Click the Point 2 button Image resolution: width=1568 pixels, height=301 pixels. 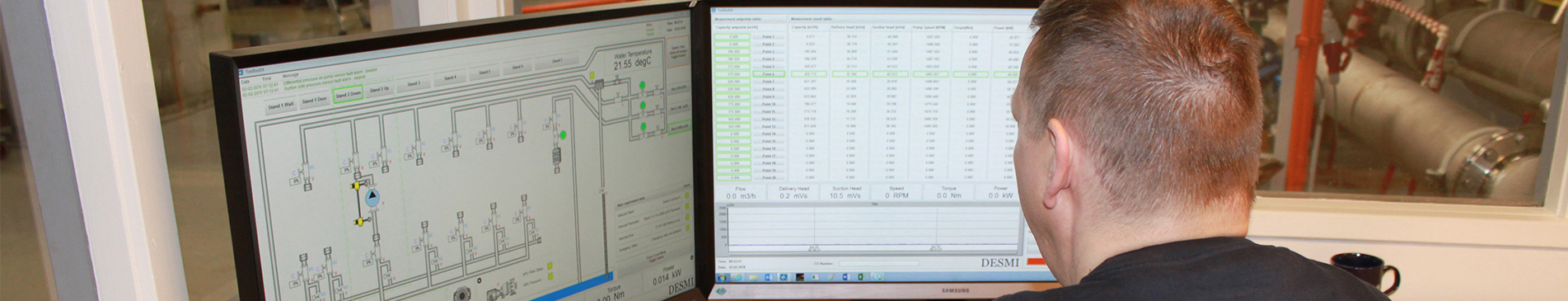tap(768, 45)
